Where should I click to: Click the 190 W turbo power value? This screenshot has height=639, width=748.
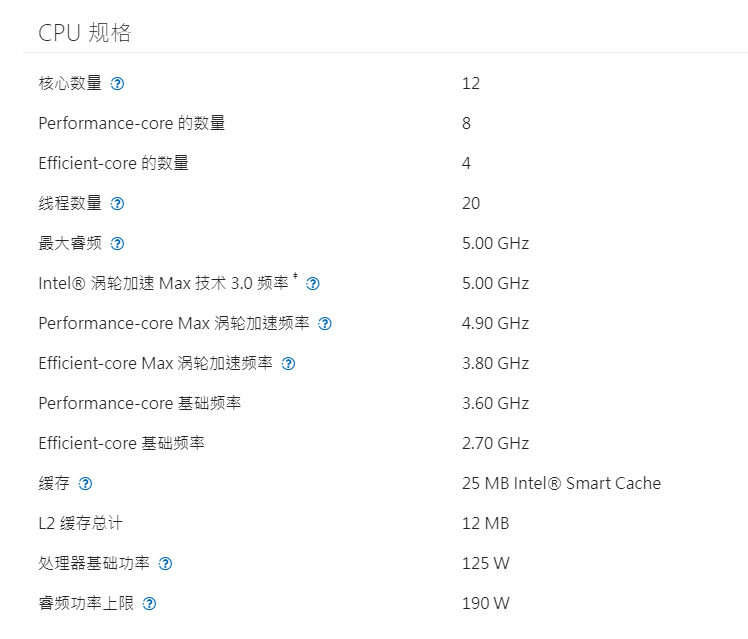[x=486, y=604]
